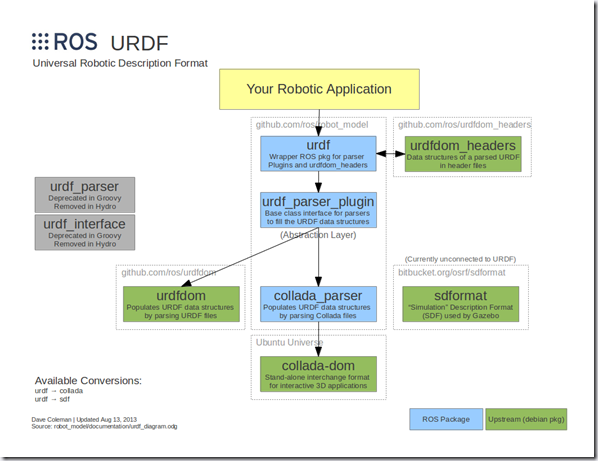Image resolution: width=598 pixels, height=461 pixels.
Task: Click the gray 'urdf_parser' deprecated box
Action: pyautogui.click(x=85, y=195)
